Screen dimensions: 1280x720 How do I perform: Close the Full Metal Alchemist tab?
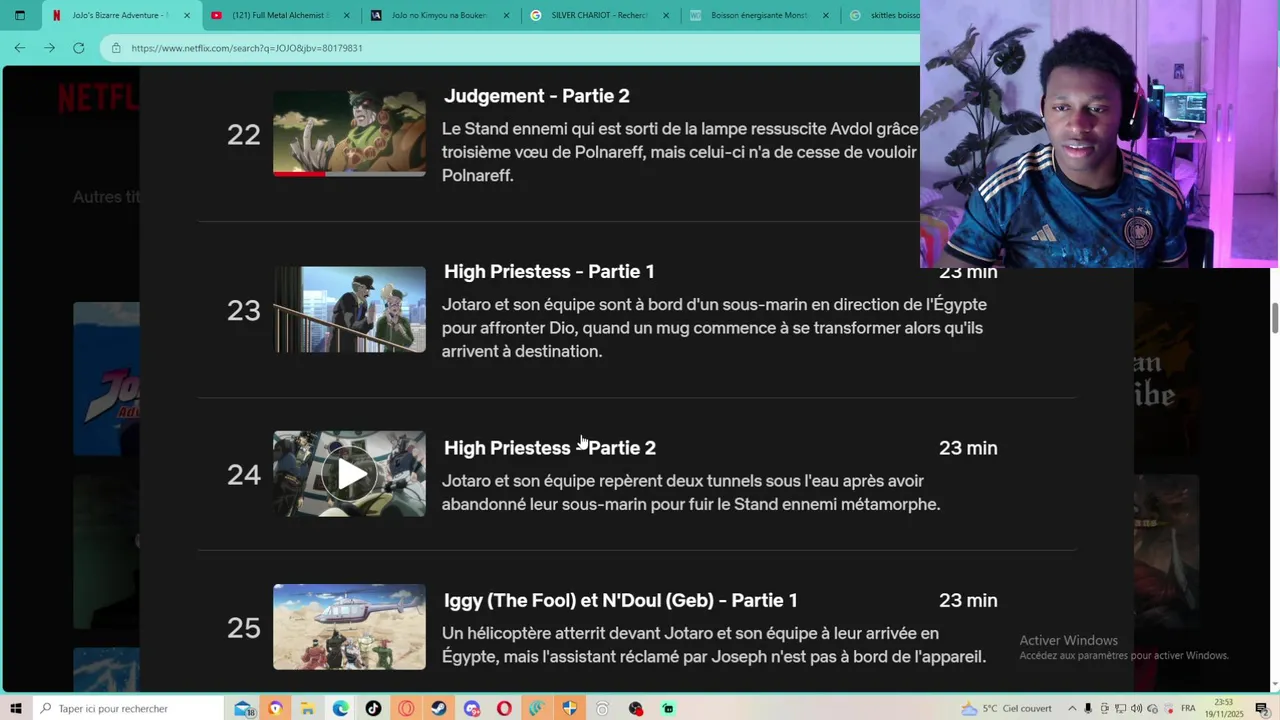coord(346,15)
